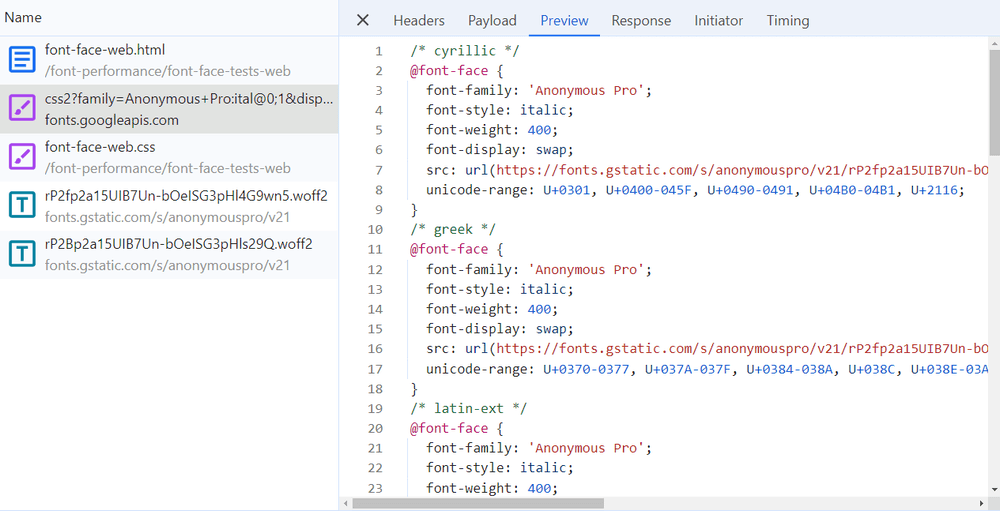Switch to the Response tab
The width and height of the screenshot is (1000, 511).
[x=641, y=20]
